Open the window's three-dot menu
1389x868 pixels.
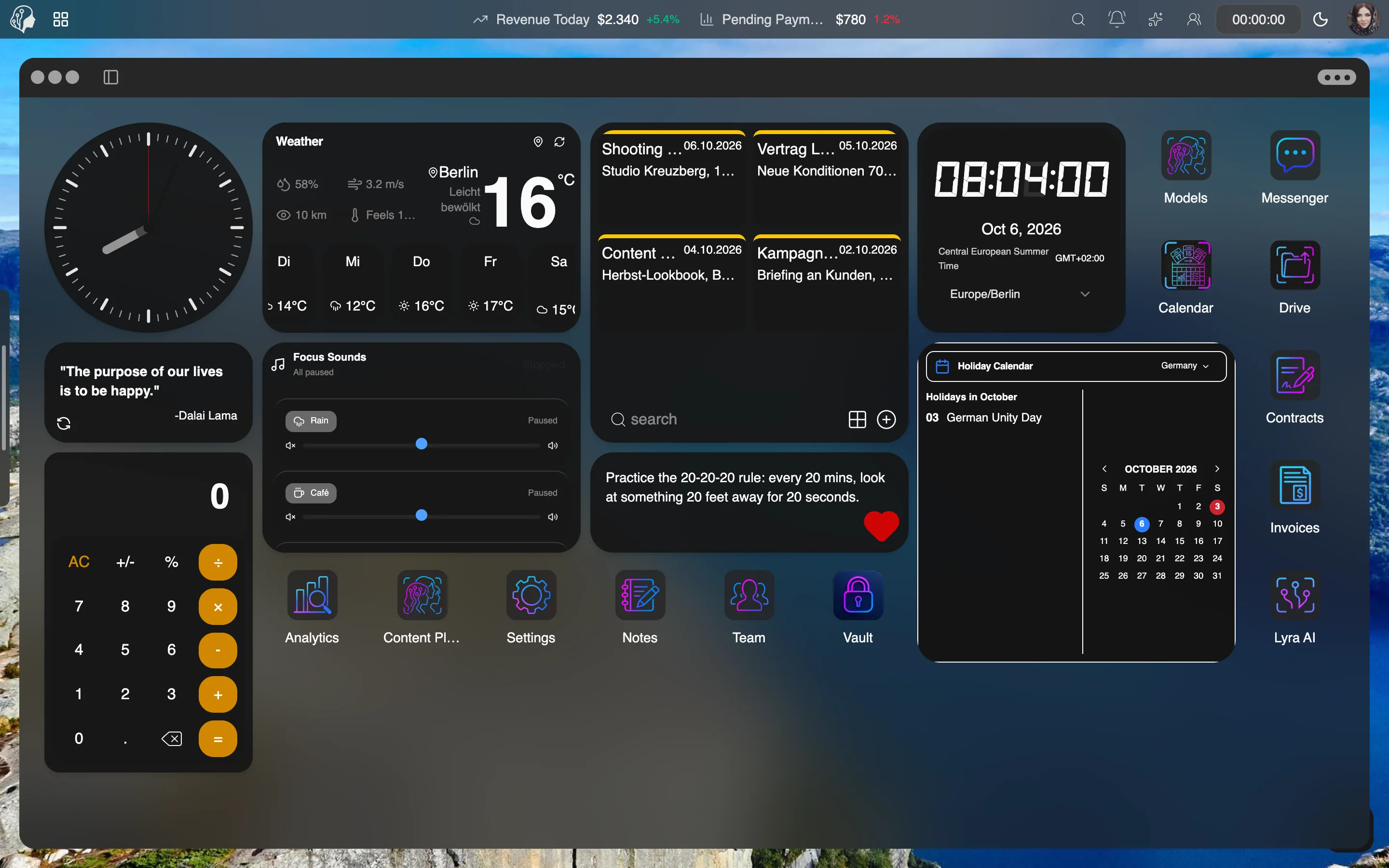click(x=1336, y=77)
